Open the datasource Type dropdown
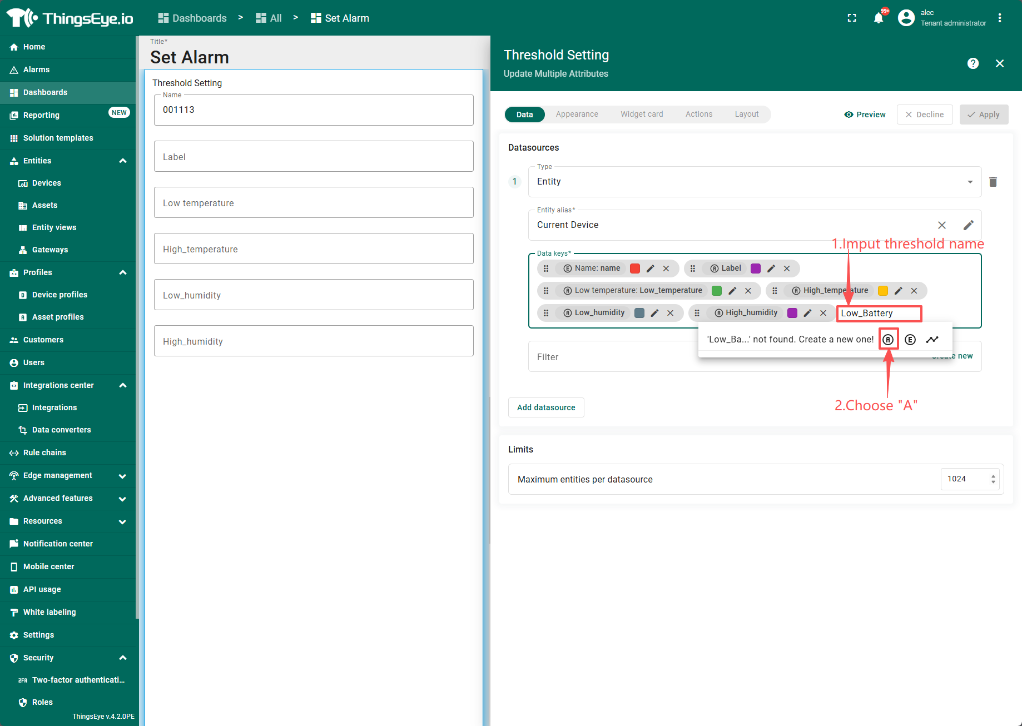1022x726 pixels. click(x=969, y=182)
